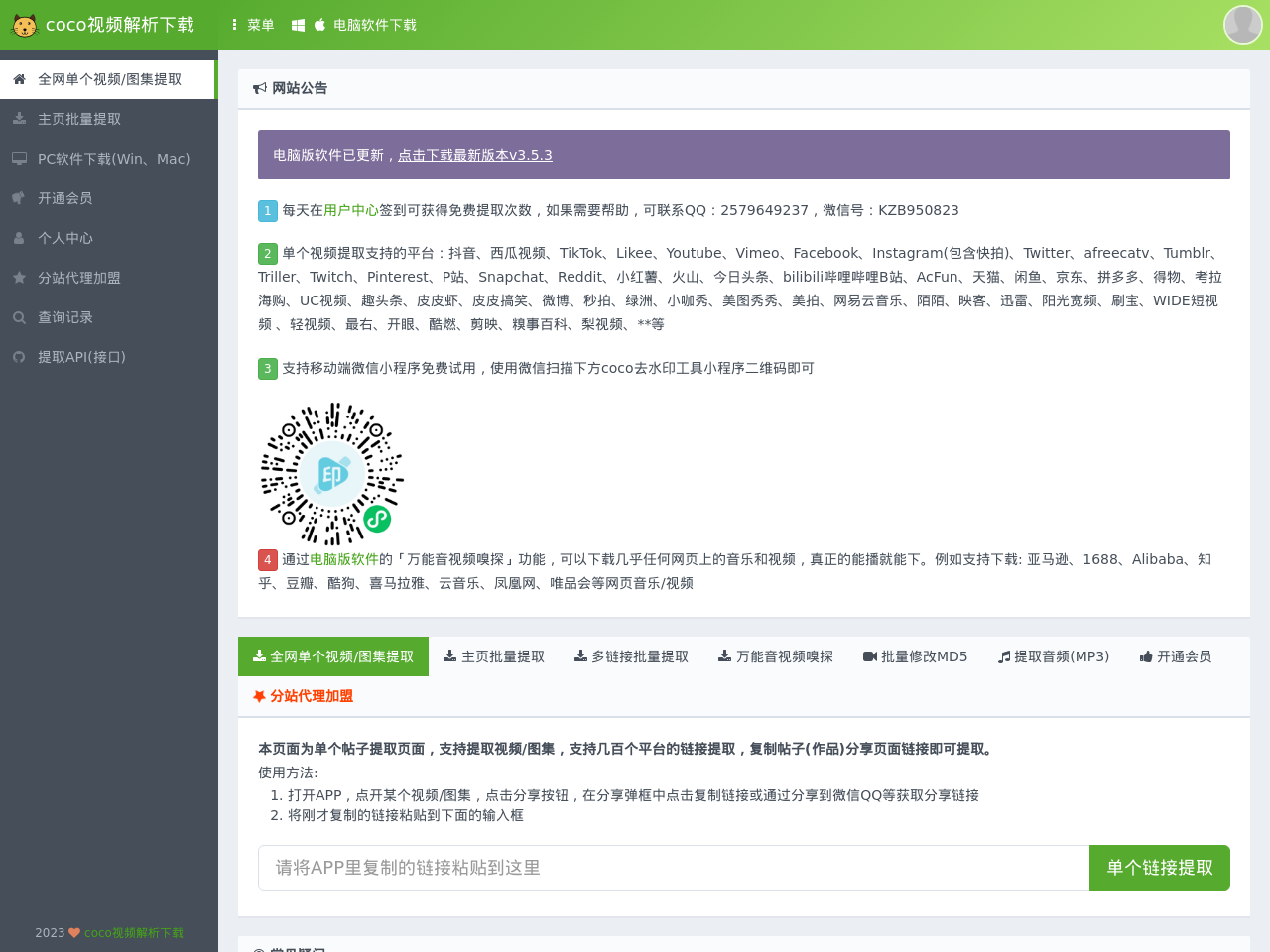The image size is (1270, 952).
Task: Select the star icon for 分站代理加盟
Action: (19, 278)
